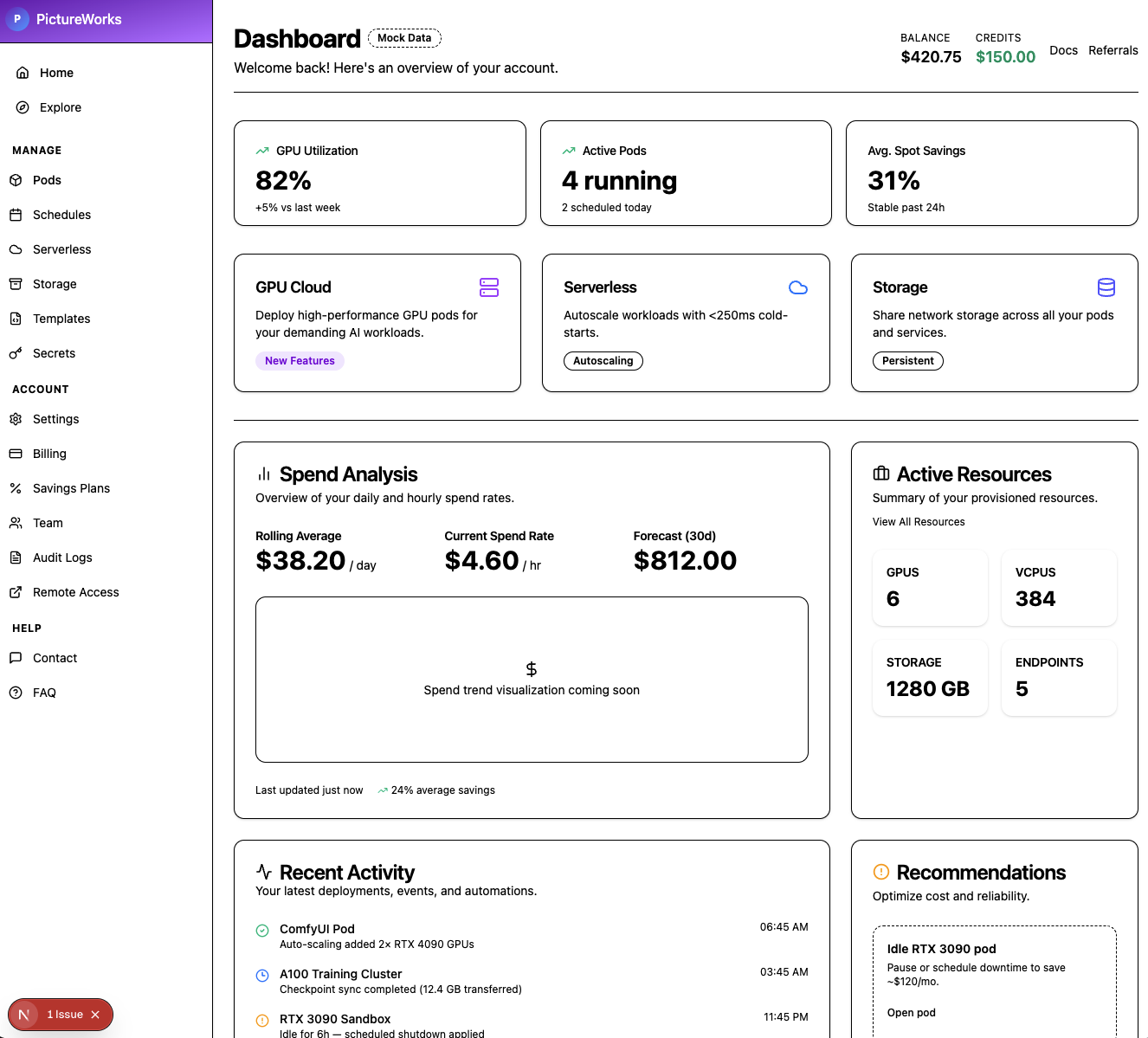Click the Recent Activity pulse icon
1148x1038 pixels.
pyautogui.click(x=263, y=872)
